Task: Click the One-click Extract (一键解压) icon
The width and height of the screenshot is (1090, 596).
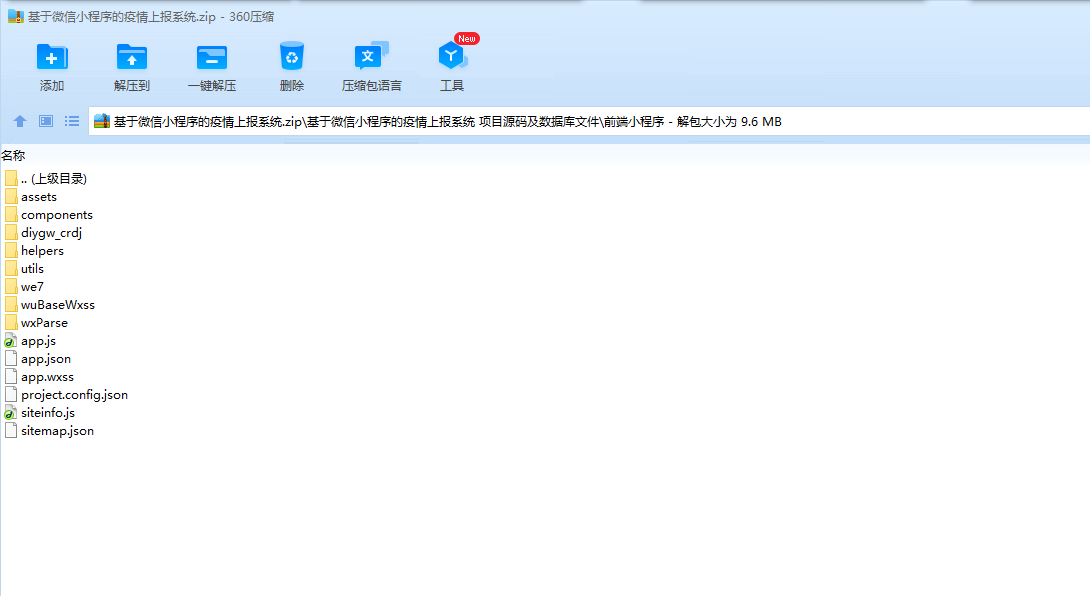Action: click(x=211, y=57)
